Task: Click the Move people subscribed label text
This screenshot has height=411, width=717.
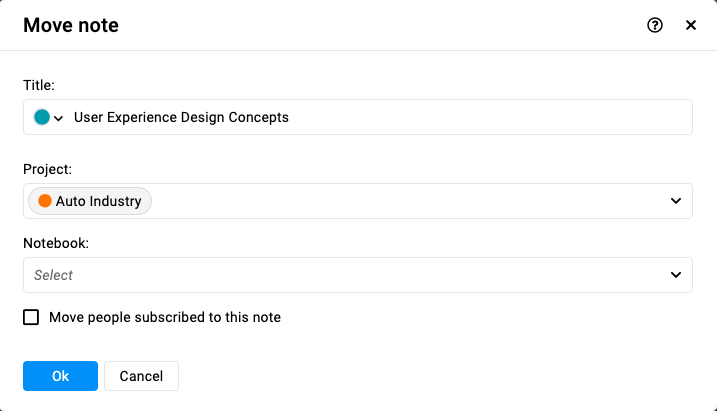Action: [165, 317]
